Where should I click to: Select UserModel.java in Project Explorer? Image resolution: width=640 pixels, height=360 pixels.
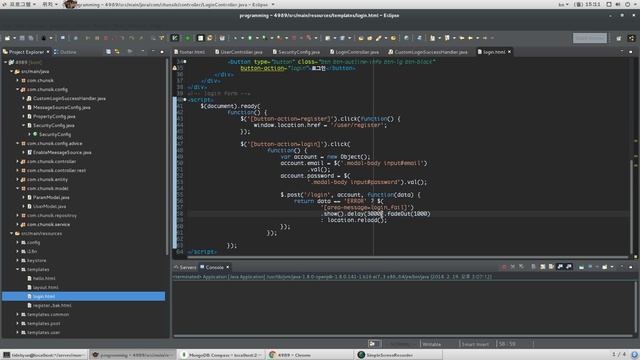point(49,206)
